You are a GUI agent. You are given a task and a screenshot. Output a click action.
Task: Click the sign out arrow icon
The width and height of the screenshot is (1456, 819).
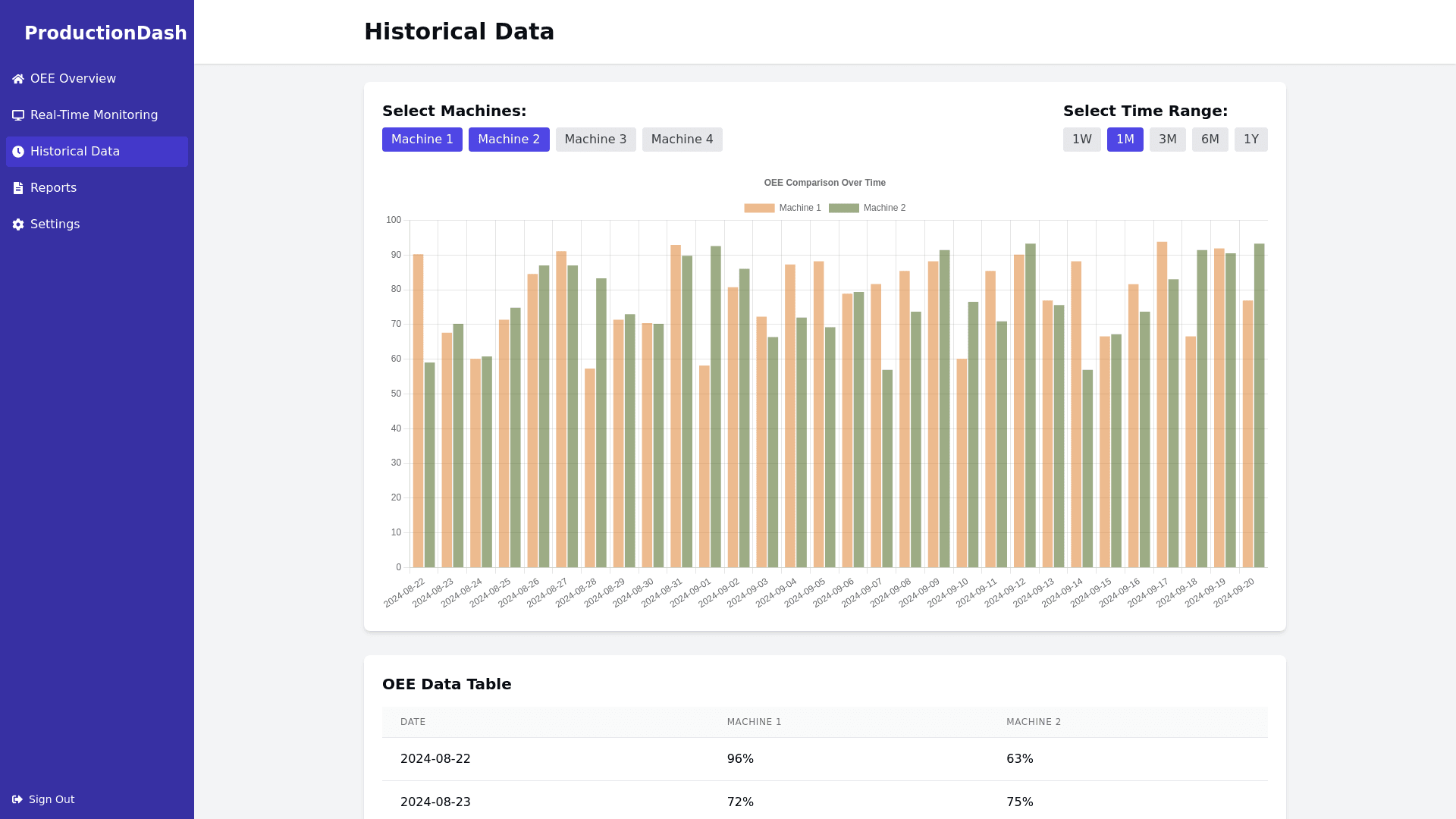coord(17,799)
